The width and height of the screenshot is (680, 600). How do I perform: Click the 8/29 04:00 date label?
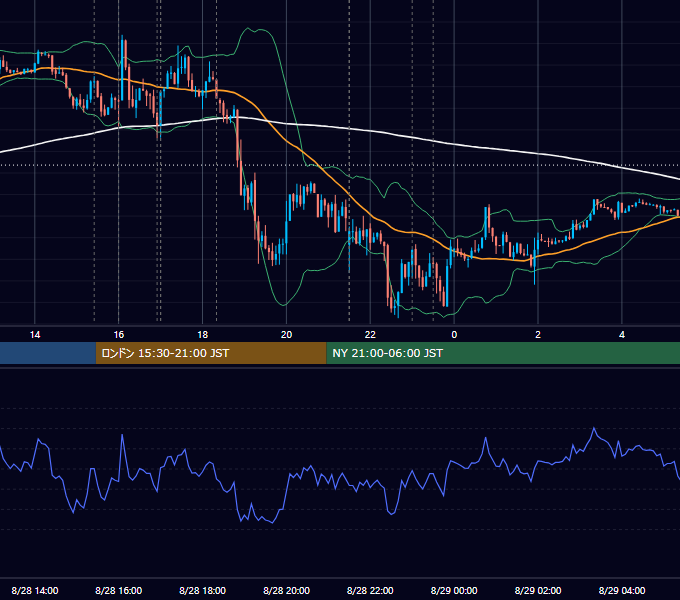tap(621, 590)
